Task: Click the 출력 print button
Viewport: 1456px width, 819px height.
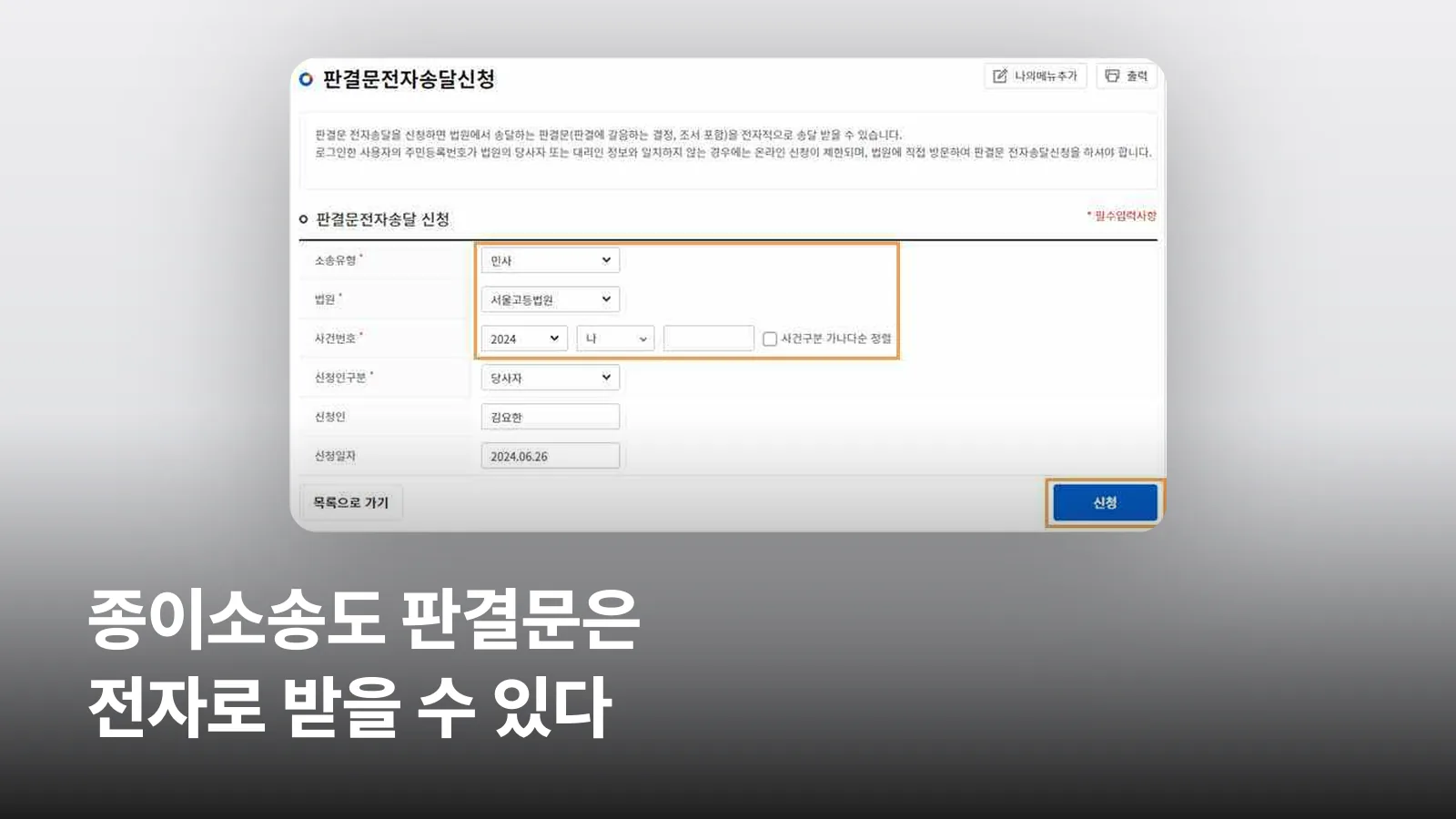Action: tap(1127, 76)
